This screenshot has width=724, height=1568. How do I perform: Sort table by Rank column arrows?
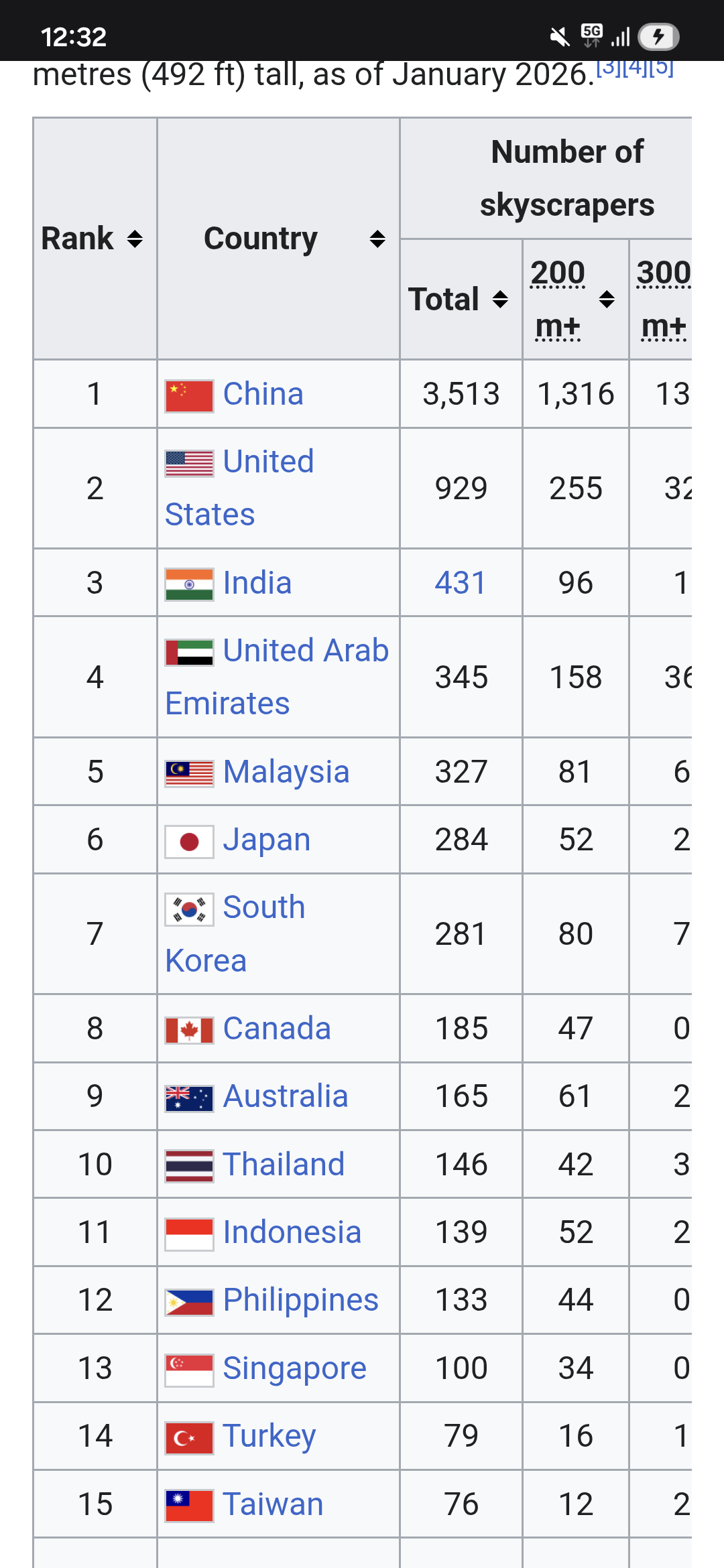click(135, 239)
